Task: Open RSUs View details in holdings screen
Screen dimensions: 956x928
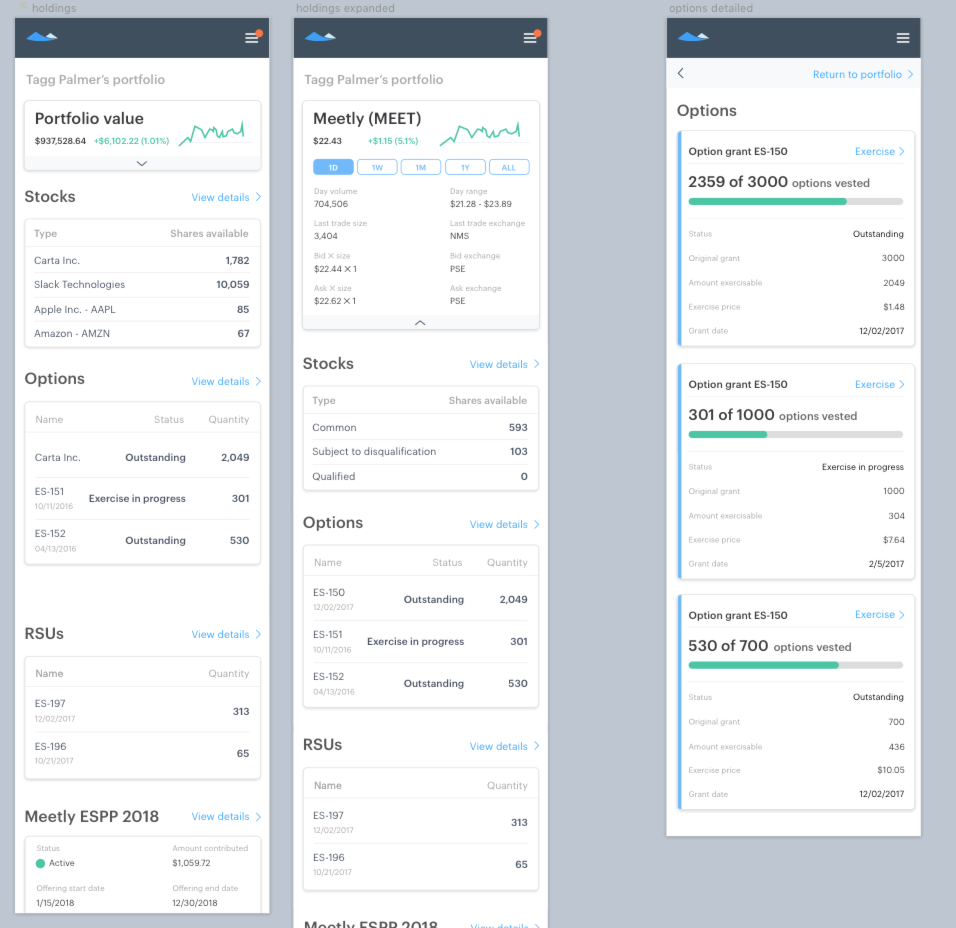Action: pos(226,634)
